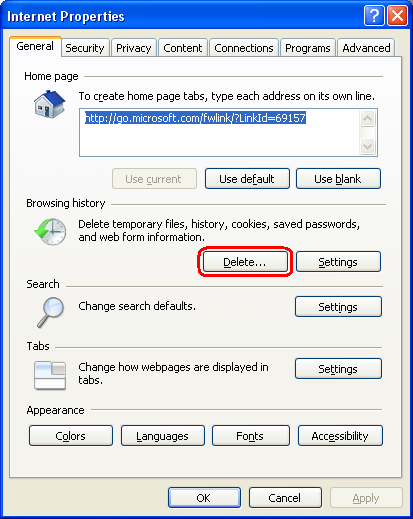The height and width of the screenshot is (519, 413).
Task: Open Browsing history Settings
Action: click(338, 262)
